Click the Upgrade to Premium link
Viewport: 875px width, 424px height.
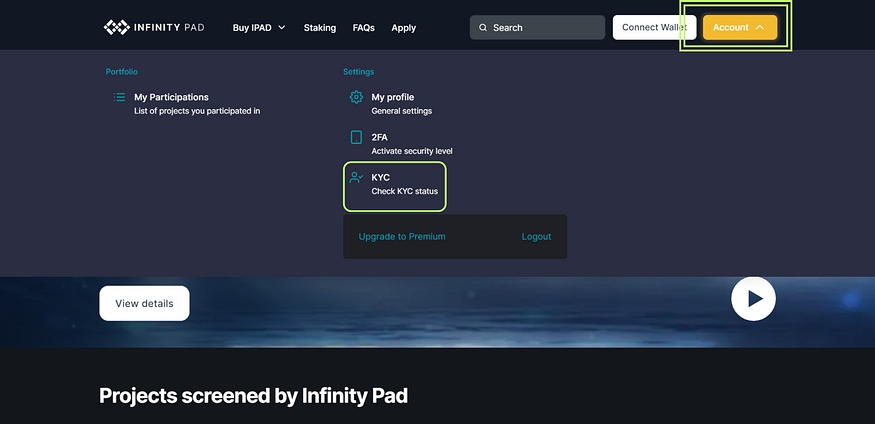[402, 237]
